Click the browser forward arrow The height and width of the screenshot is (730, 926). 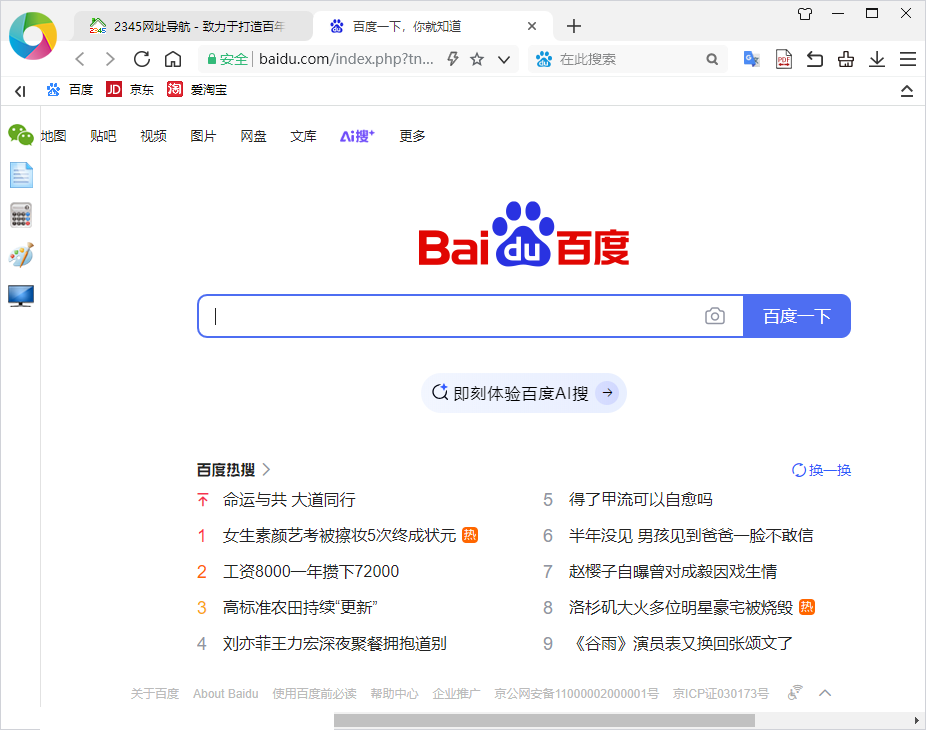(x=110, y=59)
